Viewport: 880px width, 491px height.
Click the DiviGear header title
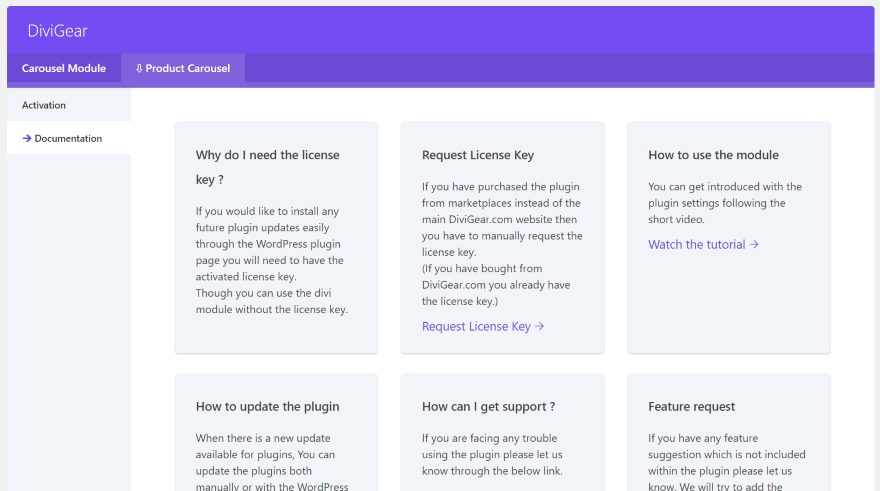coord(58,31)
